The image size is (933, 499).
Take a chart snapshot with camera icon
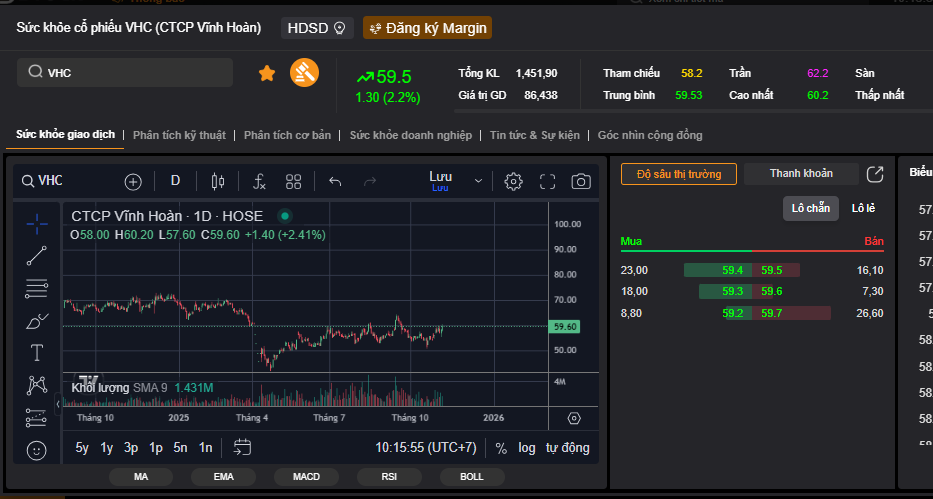(x=580, y=181)
